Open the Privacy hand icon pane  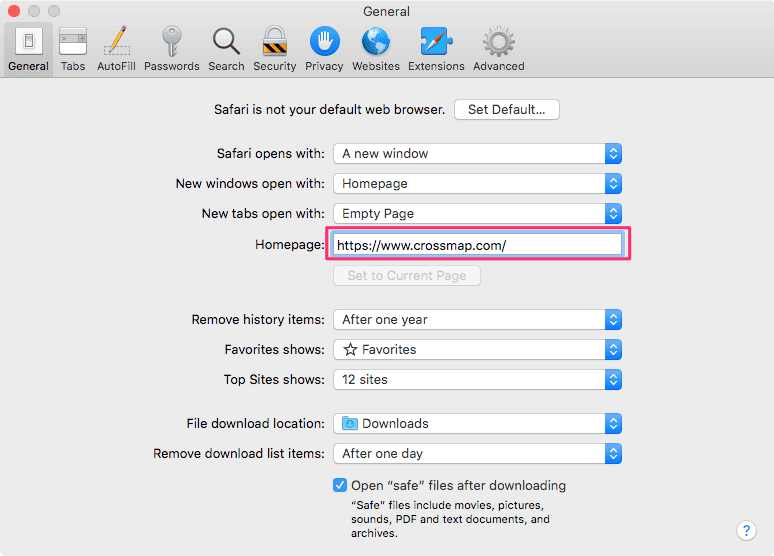coord(324,49)
